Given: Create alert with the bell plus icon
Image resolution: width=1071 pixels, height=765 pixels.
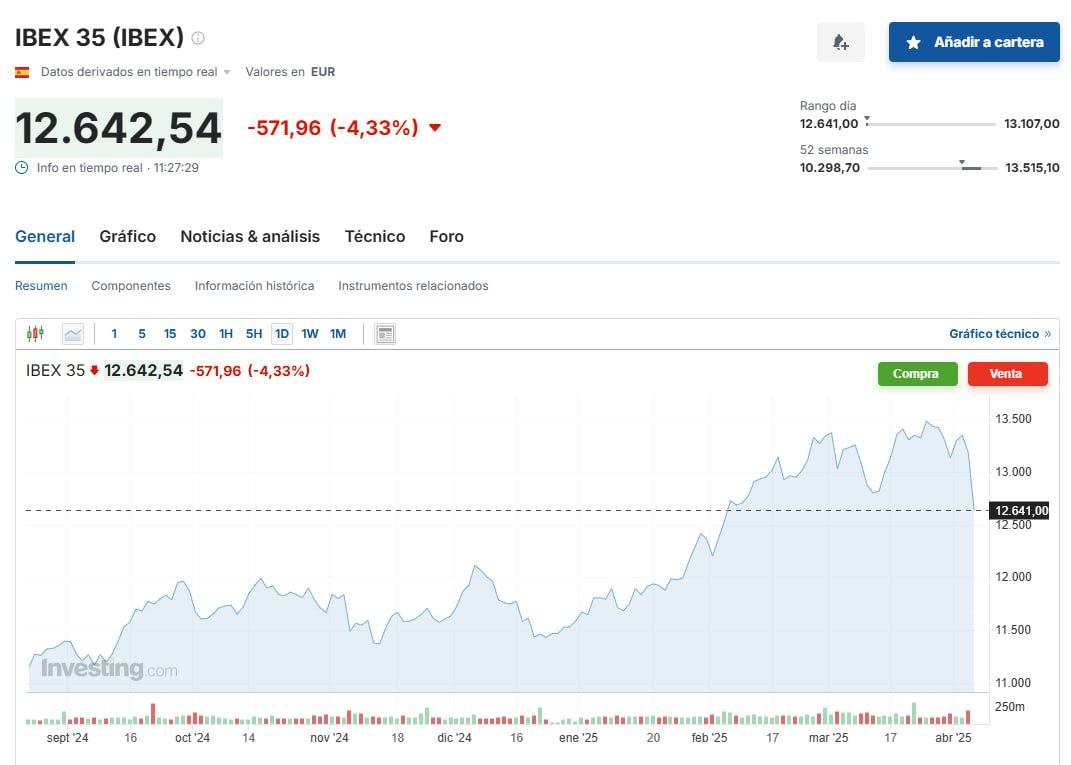Looking at the screenshot, I should click(x=841, y=42).
